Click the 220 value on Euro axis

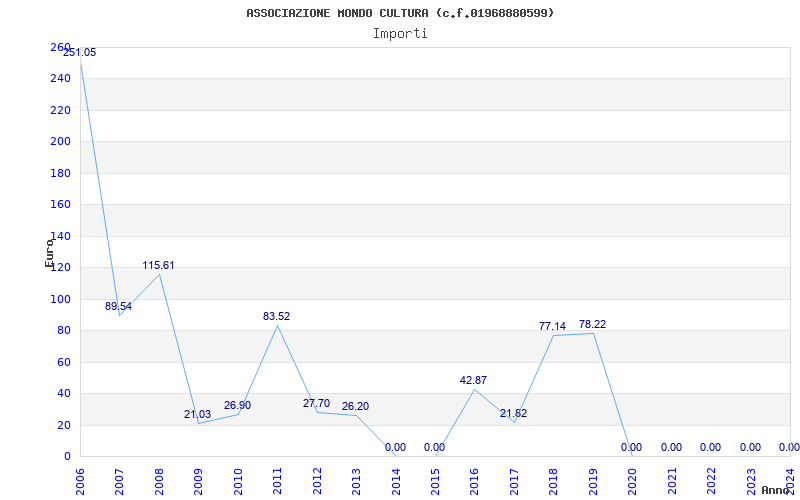tap(60, 110)
